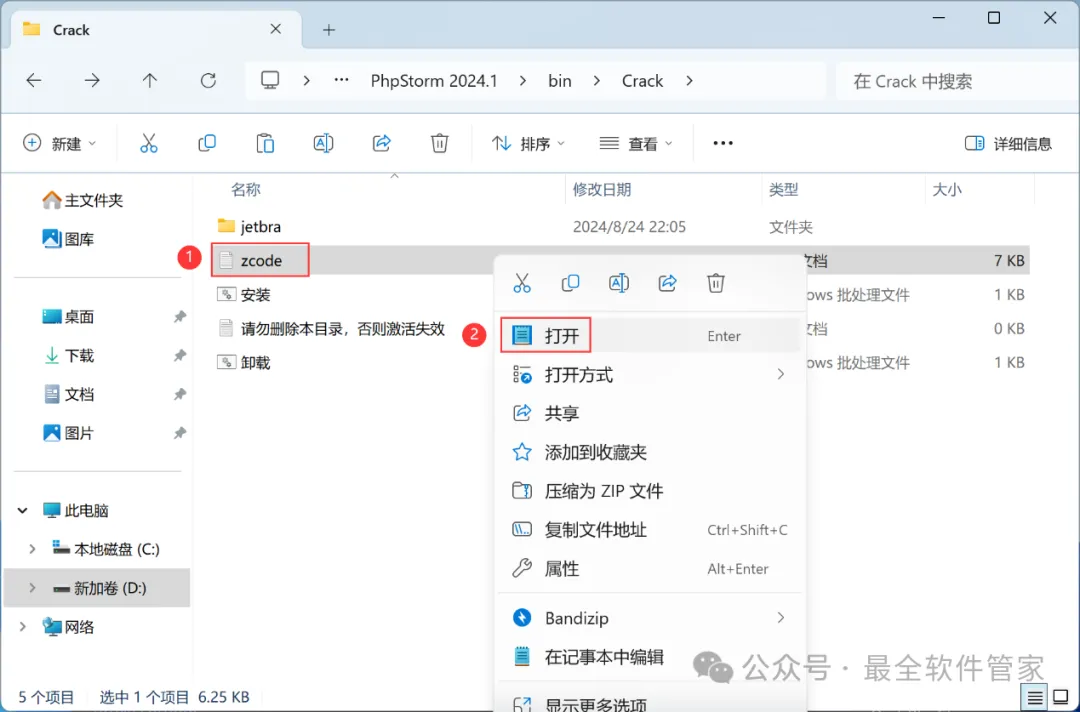Image resolution: width=1080 pixels, height=712 pixels.
Task: Click the Delete trash icon in the toolbar
Action: click(439, 143)
